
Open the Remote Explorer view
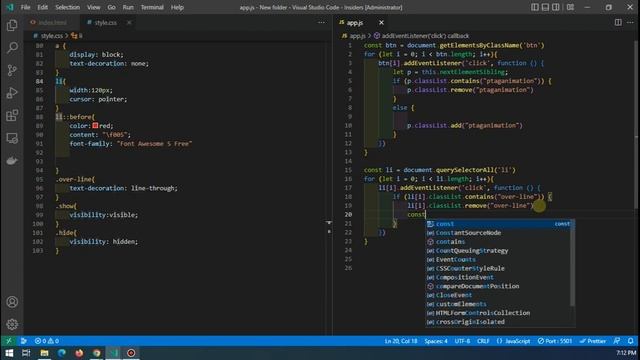click(x=12, y=138)
